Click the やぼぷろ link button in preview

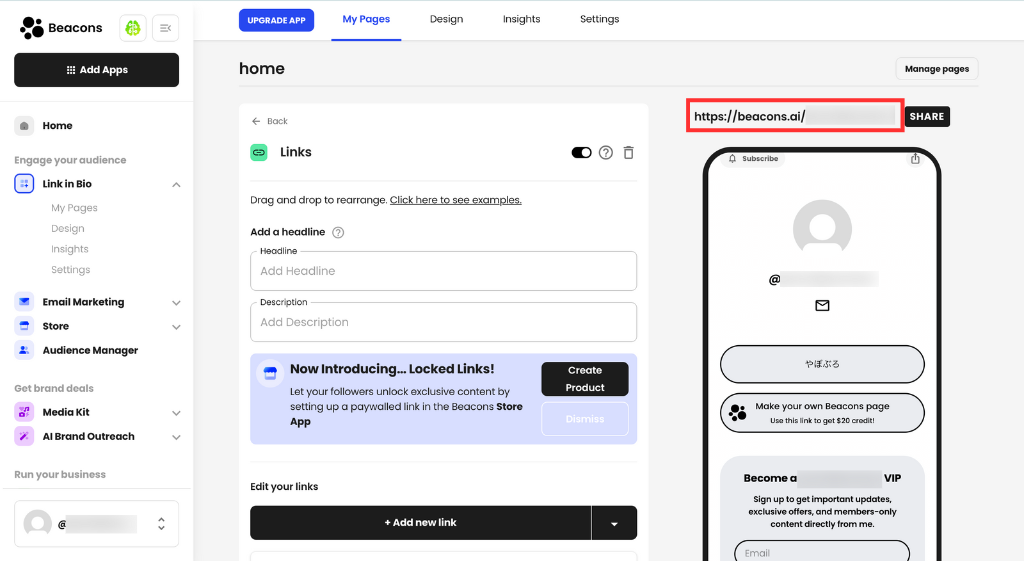coord(822,364)
